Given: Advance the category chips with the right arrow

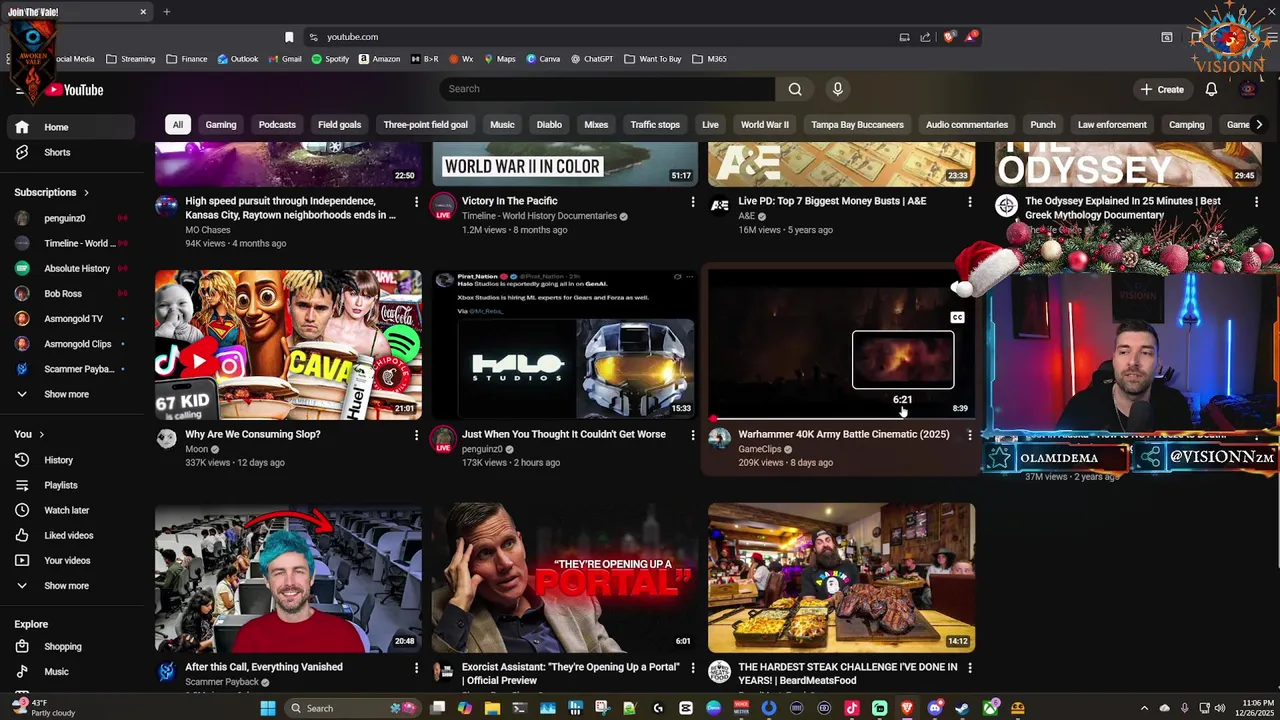Looking at the screenshot, I should point(1258,124).
